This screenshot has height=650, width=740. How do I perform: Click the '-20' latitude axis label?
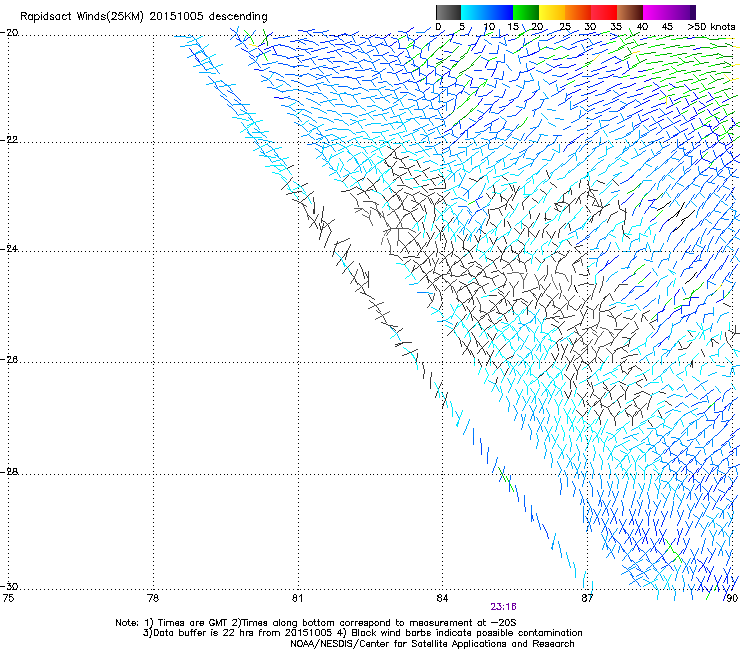(x=9, y=33)
